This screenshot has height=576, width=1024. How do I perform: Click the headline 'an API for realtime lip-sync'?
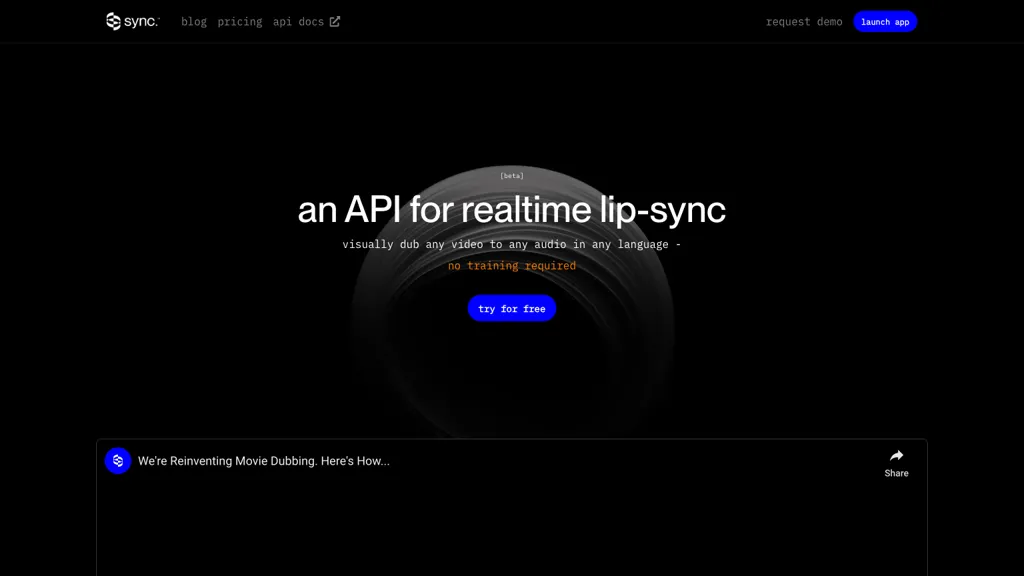point(512,210)
